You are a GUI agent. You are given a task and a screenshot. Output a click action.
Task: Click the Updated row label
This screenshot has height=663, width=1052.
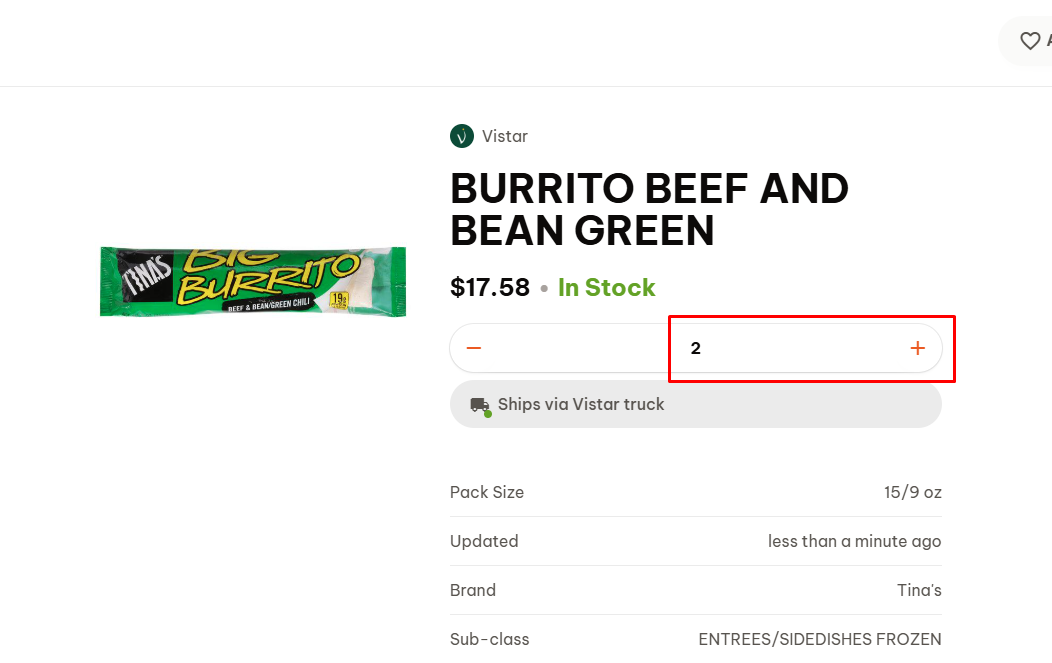point(484,541)
